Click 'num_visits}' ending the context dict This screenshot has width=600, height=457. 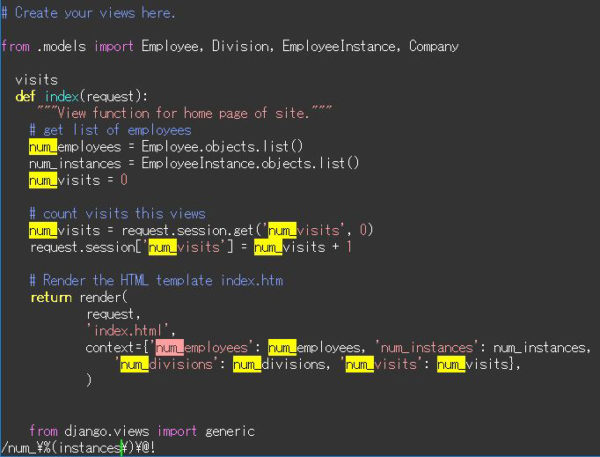coord(476,364)
